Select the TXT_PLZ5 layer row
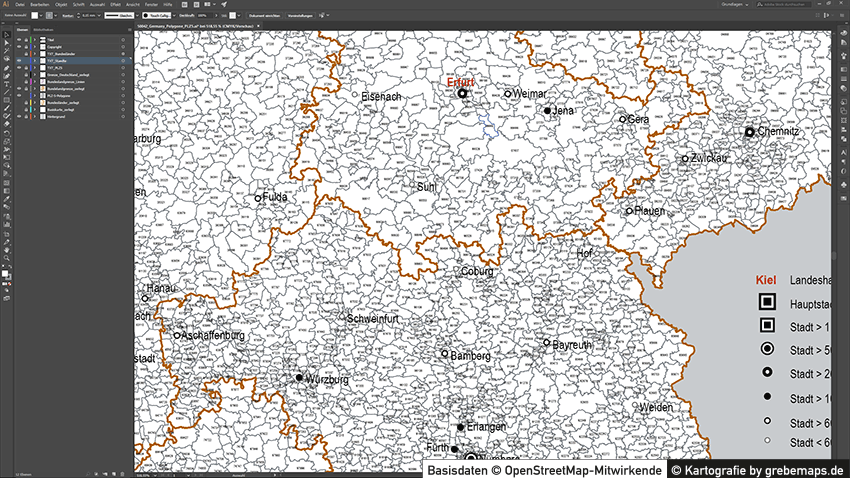Screen dimensions: 850x478 tap(73, 68)
